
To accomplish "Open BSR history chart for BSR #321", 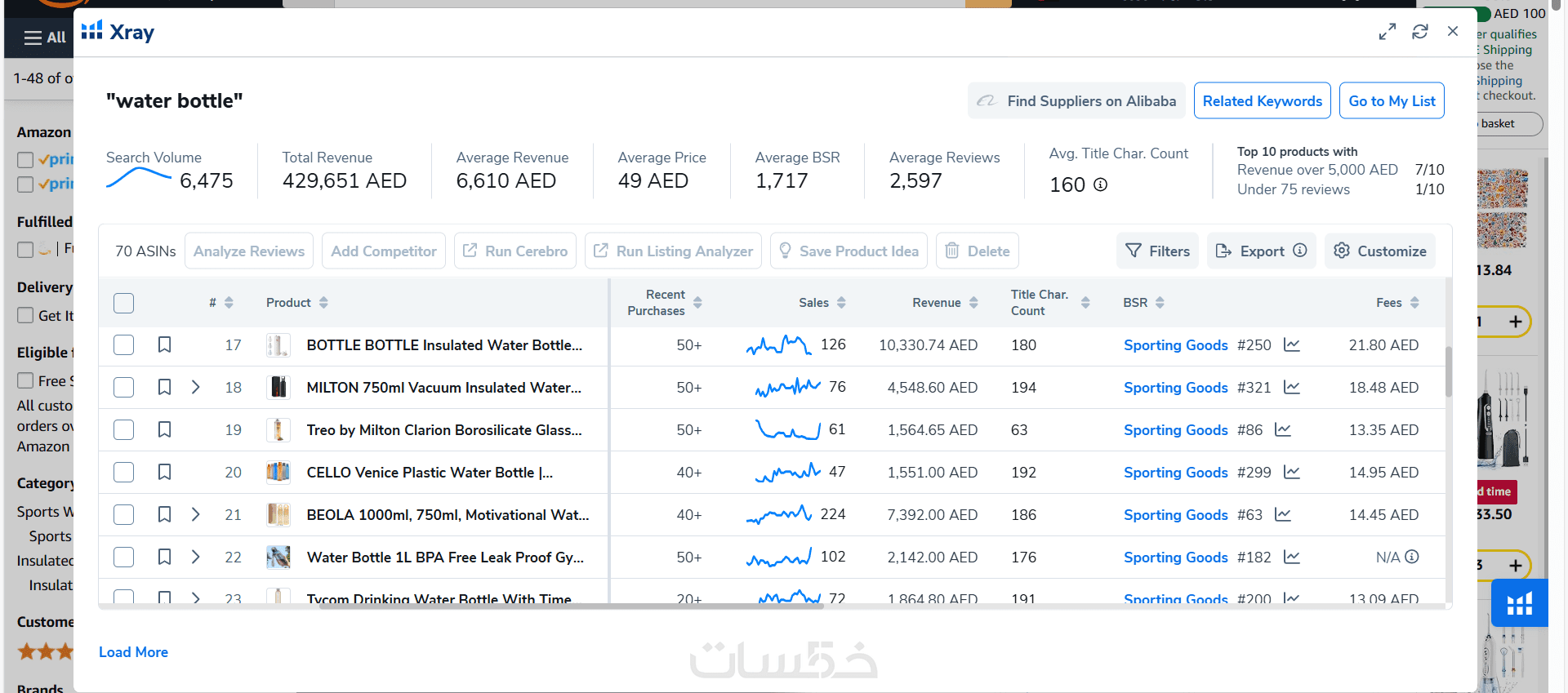I will pyautogui.click(x=1291, y=387).
